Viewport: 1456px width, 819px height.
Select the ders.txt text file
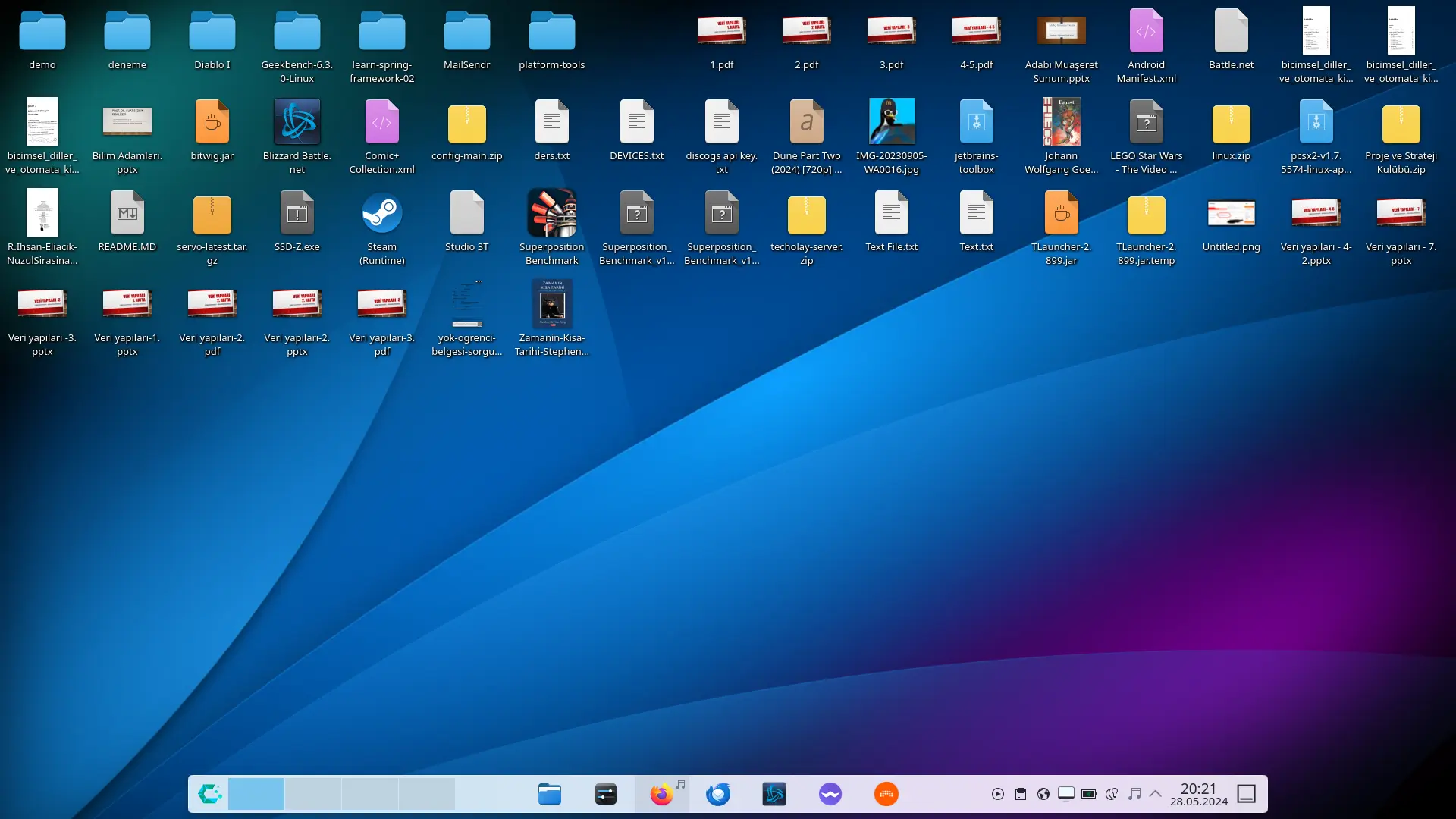552,131
